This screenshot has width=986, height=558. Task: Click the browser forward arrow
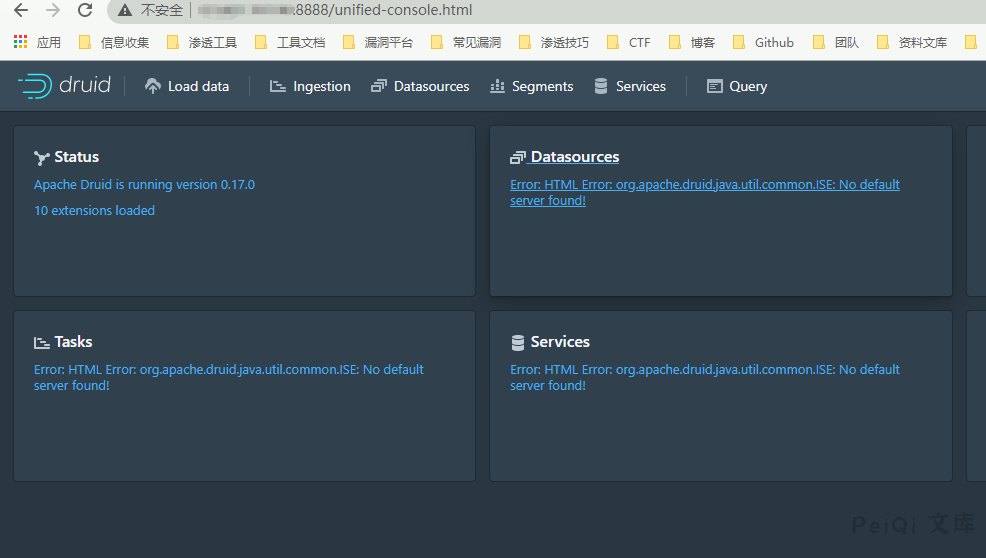point(53,11)
